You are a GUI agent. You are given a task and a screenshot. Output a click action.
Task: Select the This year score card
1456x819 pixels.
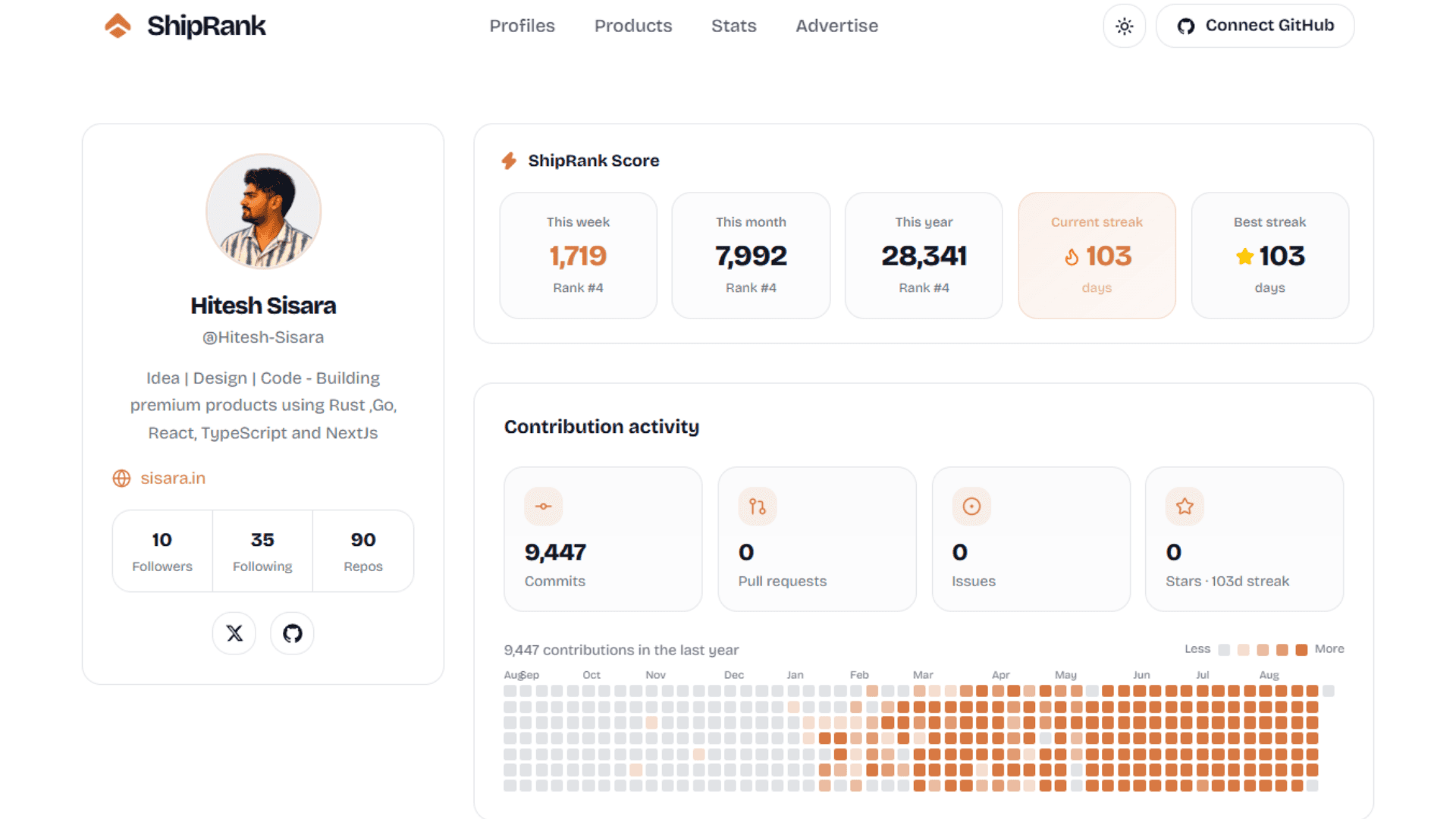tap(924, 256)
